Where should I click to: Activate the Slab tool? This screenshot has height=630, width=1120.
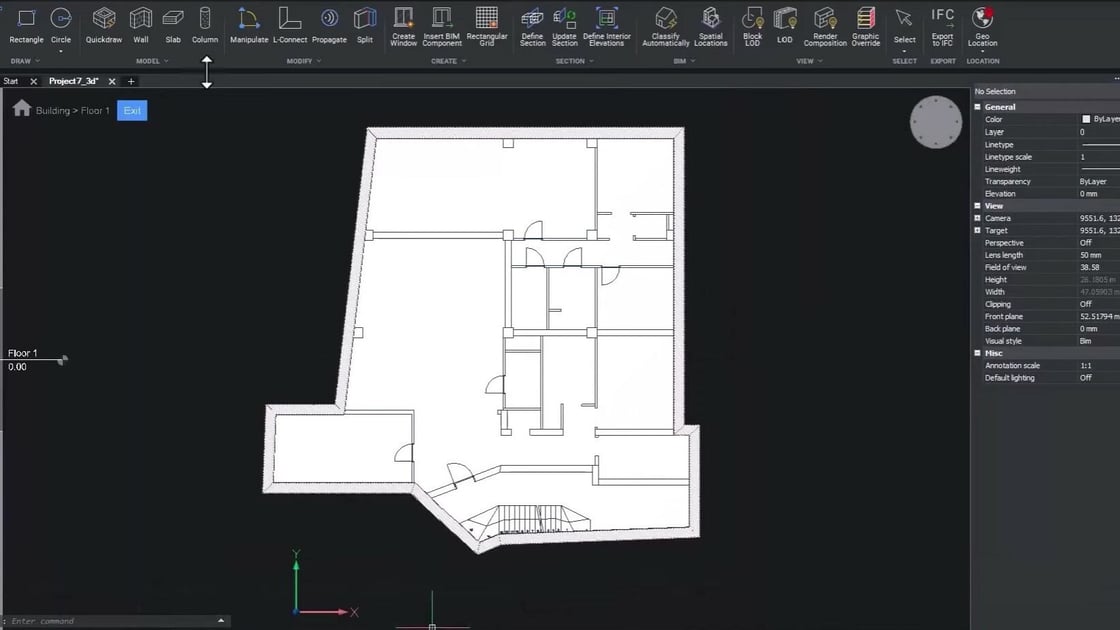pyautogui.click(x=172, y=25)
